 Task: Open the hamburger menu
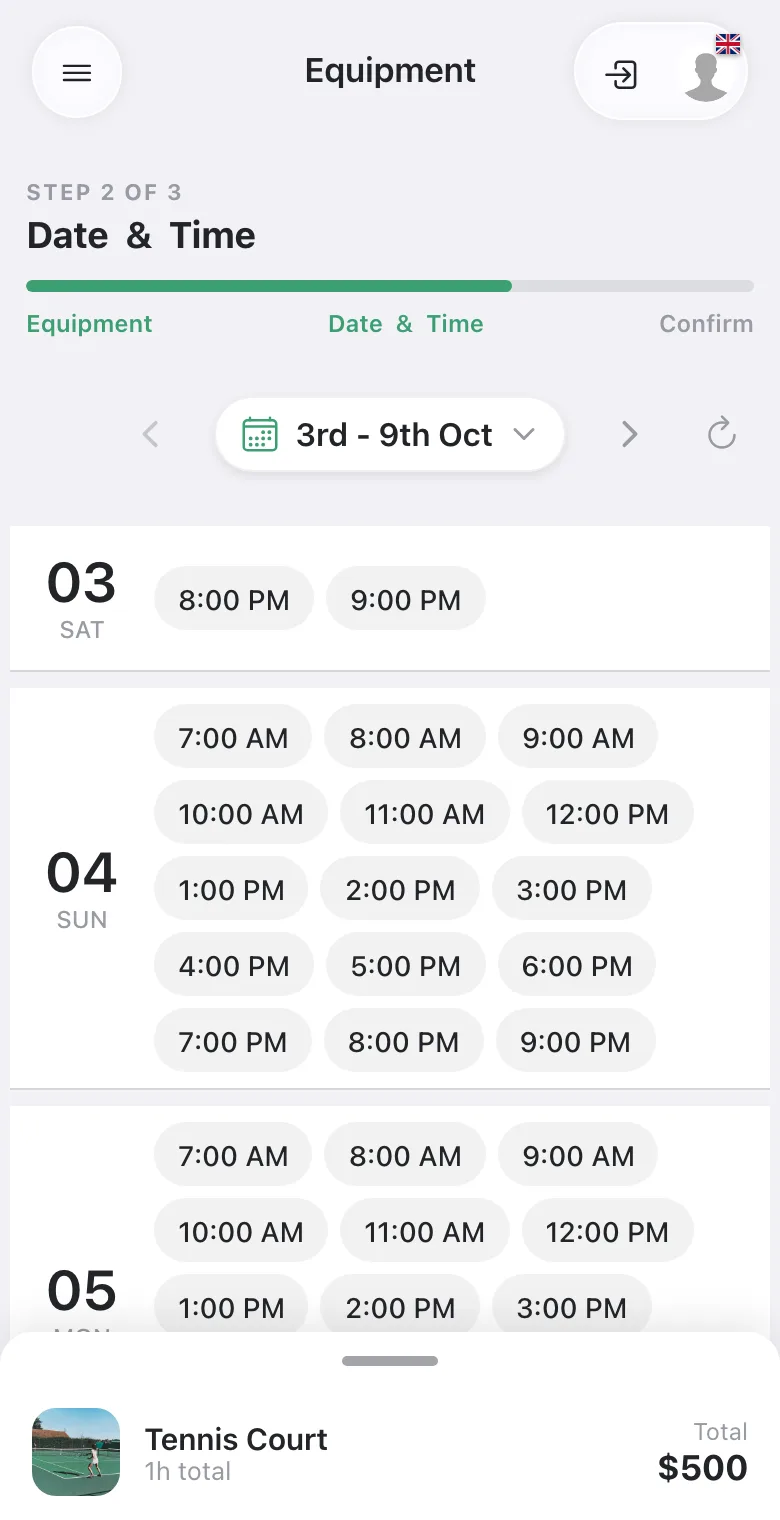[77, 73]
